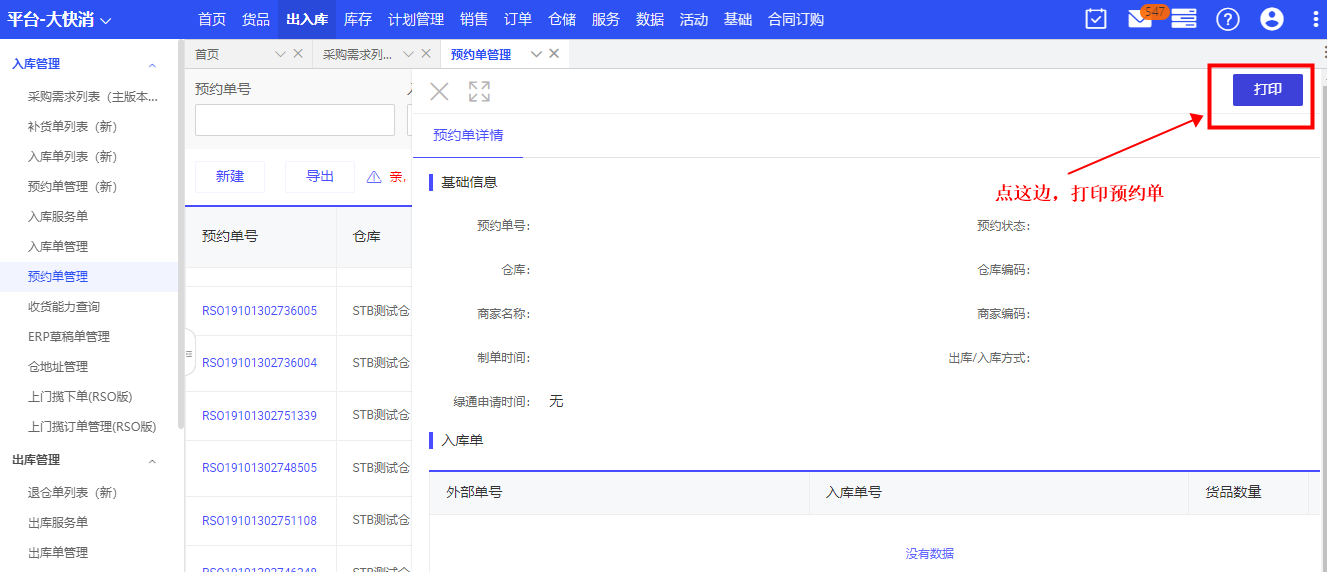The height and width of the screenshot is (572, 1327).
Task: Select 出入库 in the top navigation
Action: click(307, 20)
